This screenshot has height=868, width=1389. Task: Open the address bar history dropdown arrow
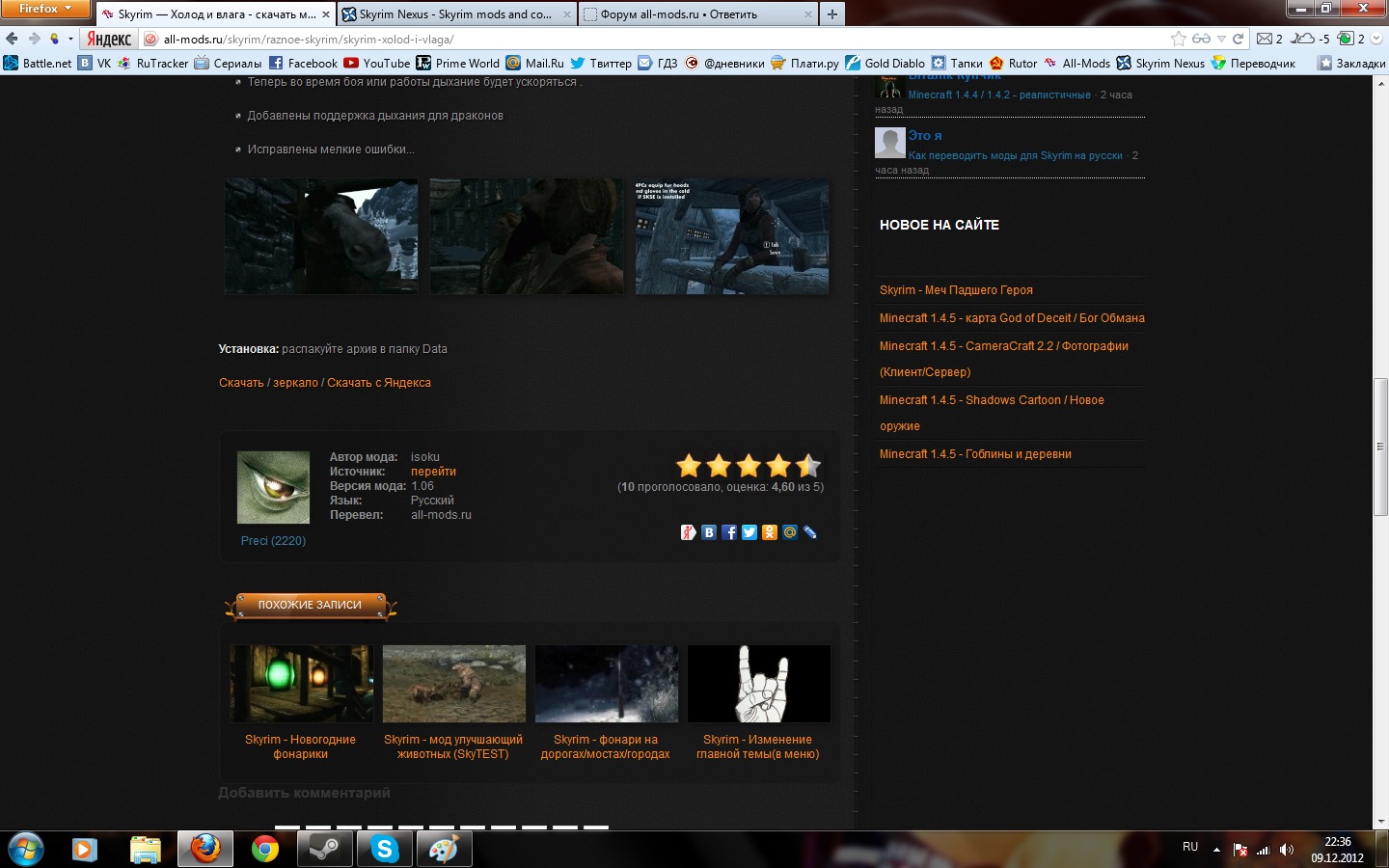[1221, 39]
